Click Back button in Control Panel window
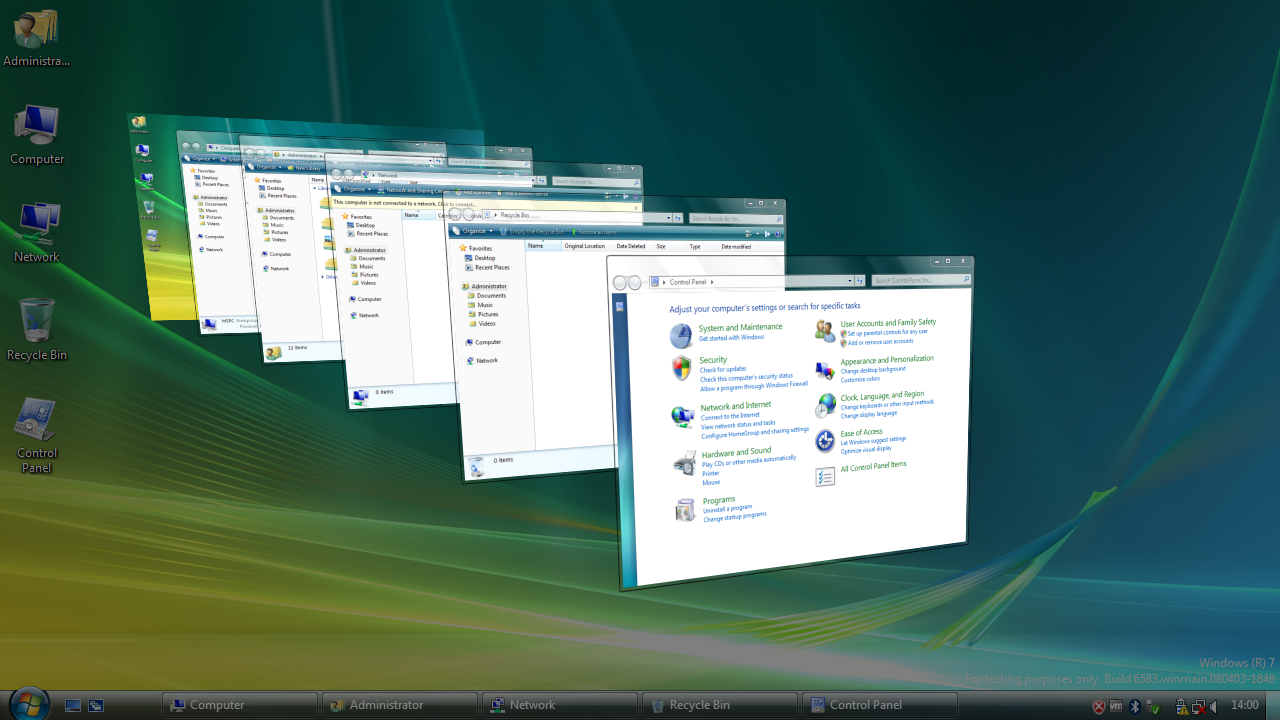 tap(620, 283)
